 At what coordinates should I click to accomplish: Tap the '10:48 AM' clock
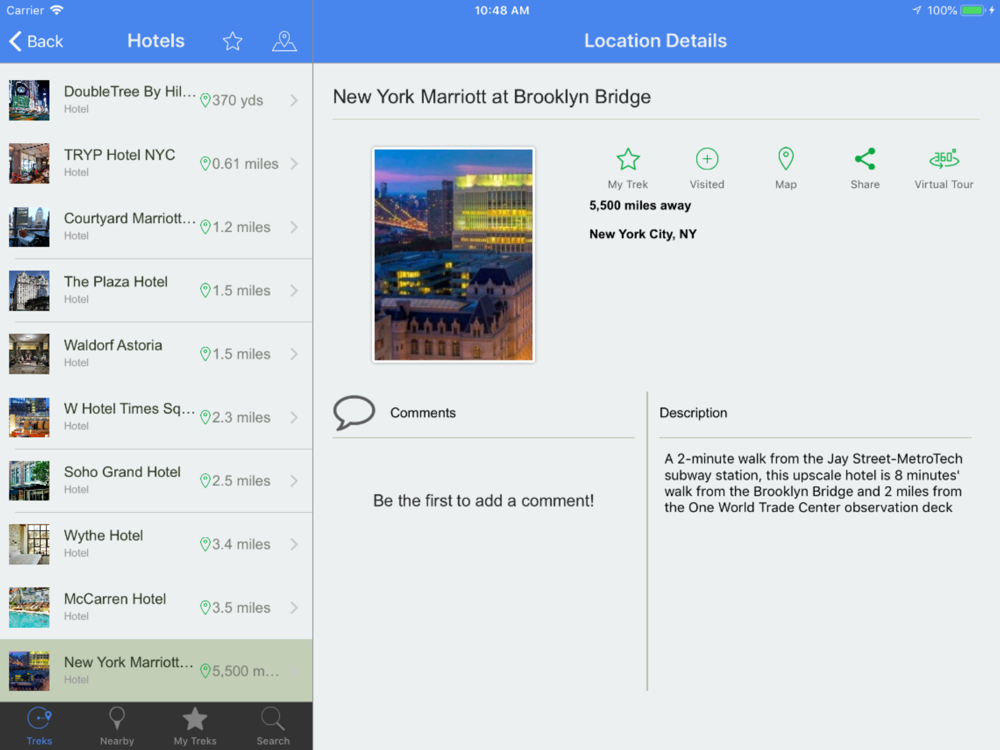click(501, 10)
